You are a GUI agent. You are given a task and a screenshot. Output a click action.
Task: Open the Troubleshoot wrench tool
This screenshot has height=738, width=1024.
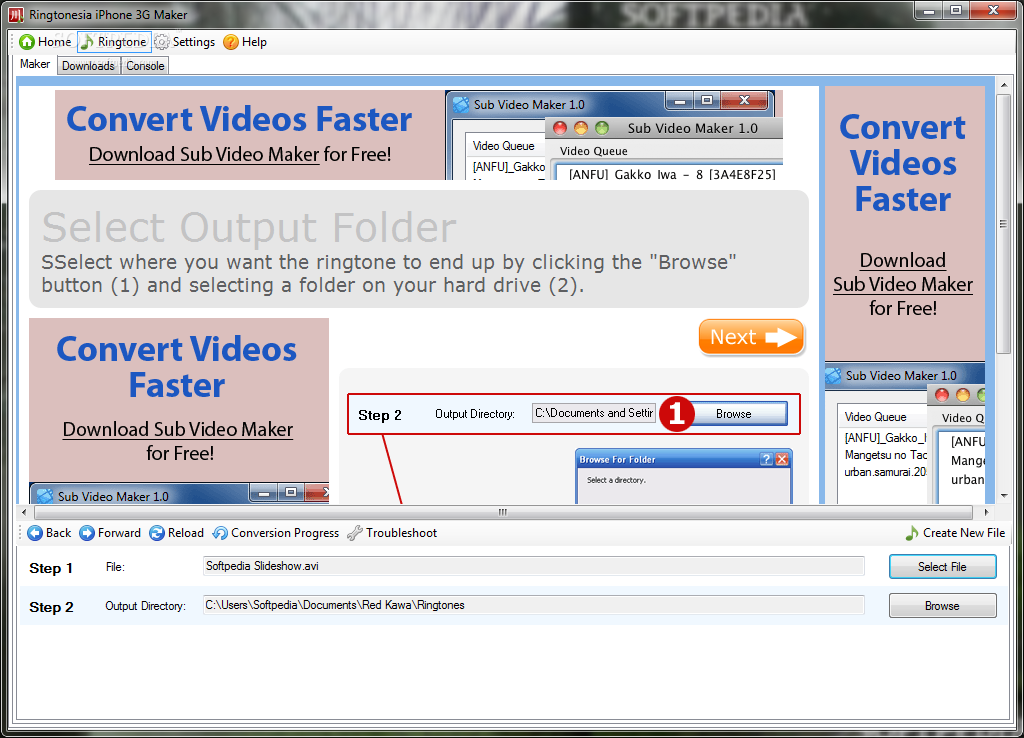point(392,533)
